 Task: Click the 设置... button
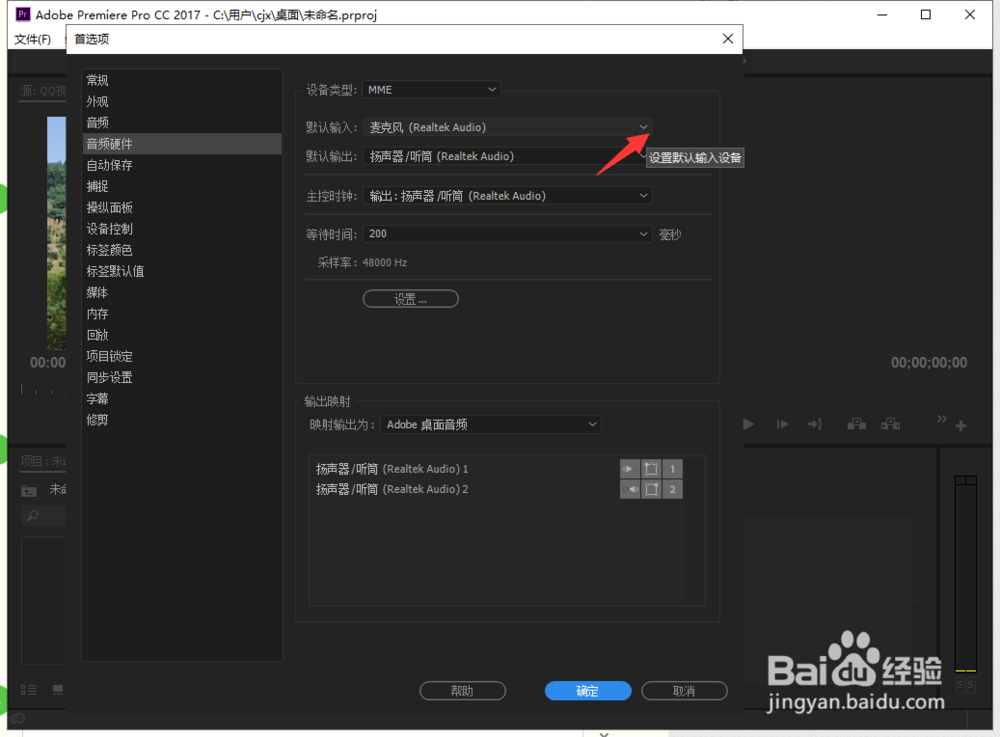tap(411, 299)
